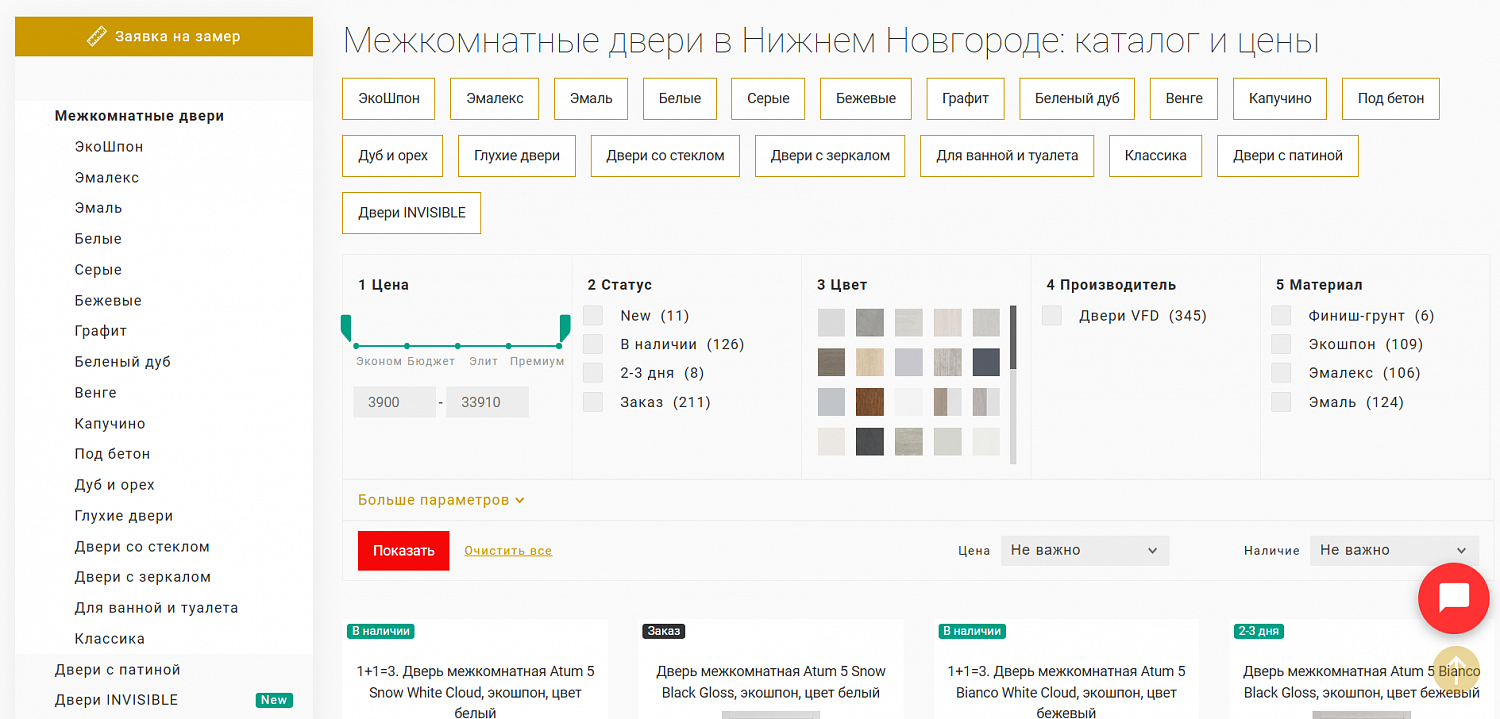This screenshot has width=1500, height=719.
Task: Click the Беленый дуб tag button above filters
Action: tap(1077, 99)
